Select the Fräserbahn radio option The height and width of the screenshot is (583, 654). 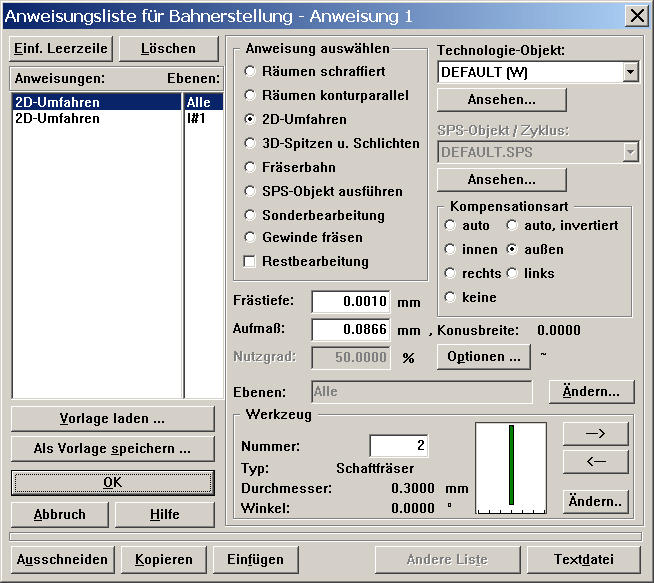(x=250, y=167)
